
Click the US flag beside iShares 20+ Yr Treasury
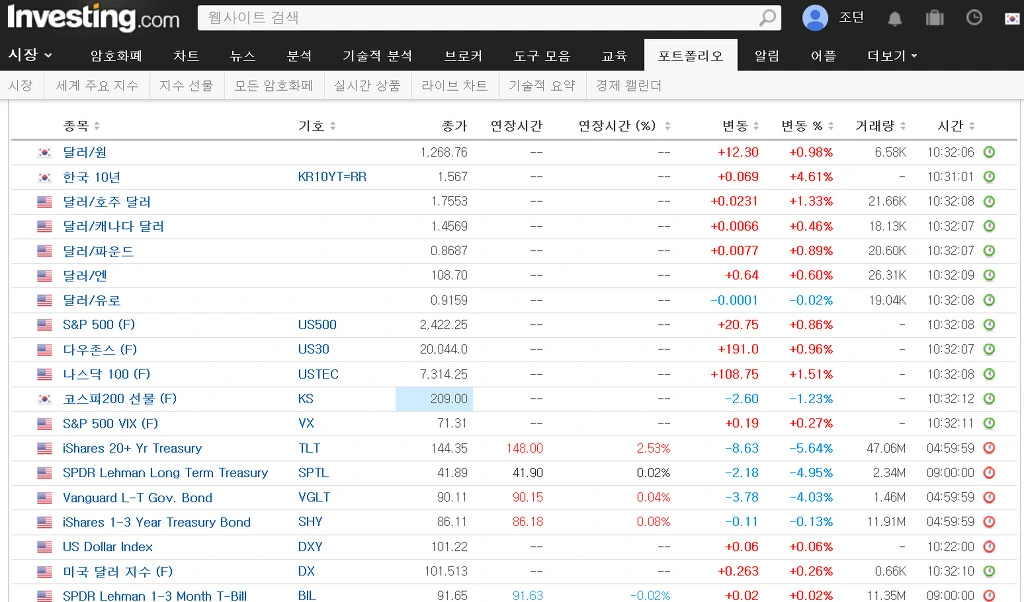44,448
